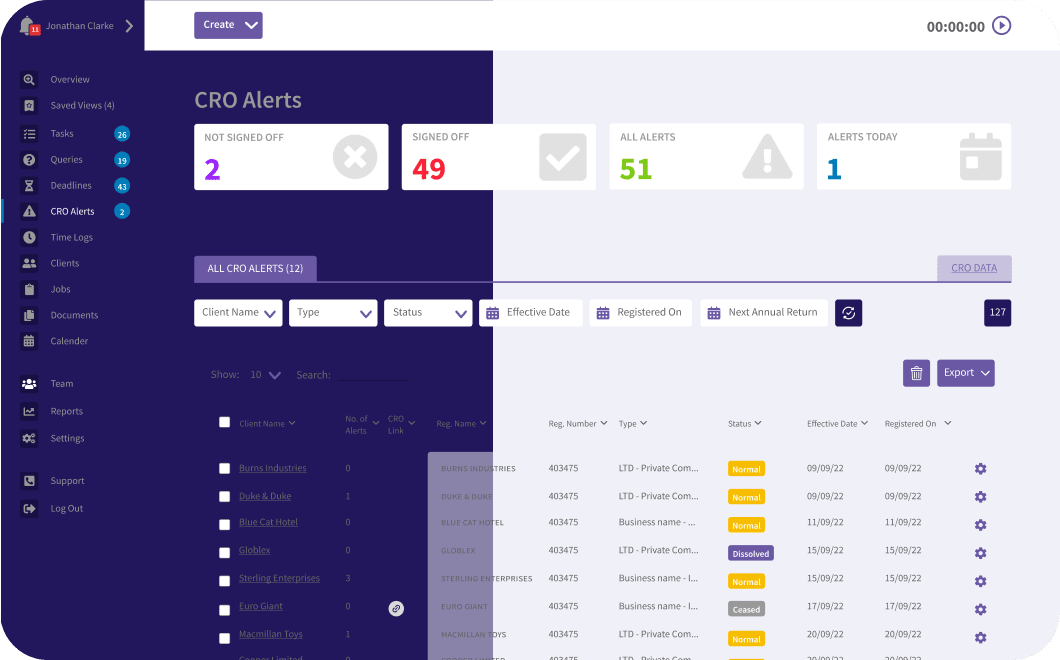Viewport: 1060px width, 660px height.
Task: Sort by Status column header
Action: [744, 424]
